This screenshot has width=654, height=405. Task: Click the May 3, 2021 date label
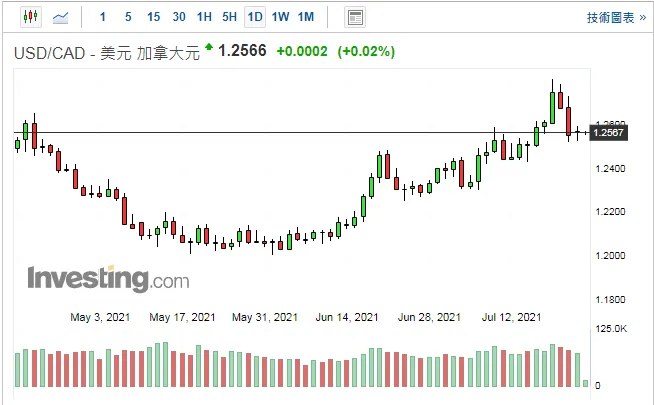[100, 317]
